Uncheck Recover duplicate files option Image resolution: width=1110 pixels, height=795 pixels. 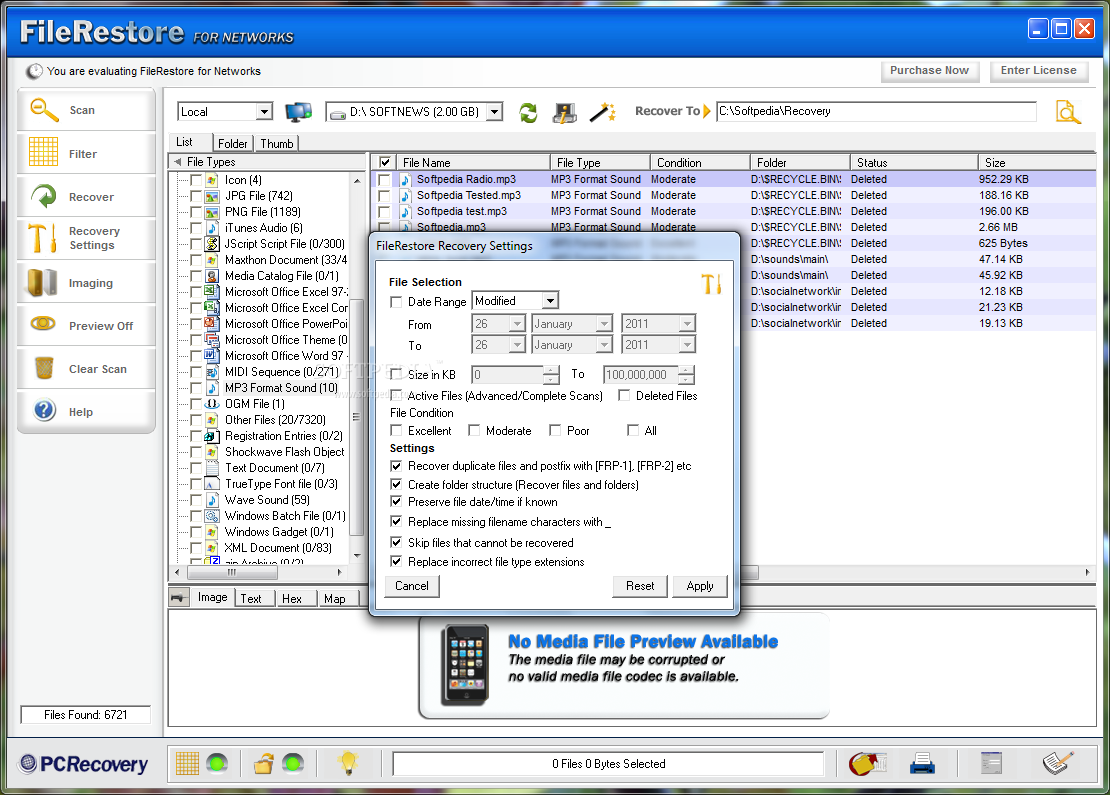pos(396,466)
